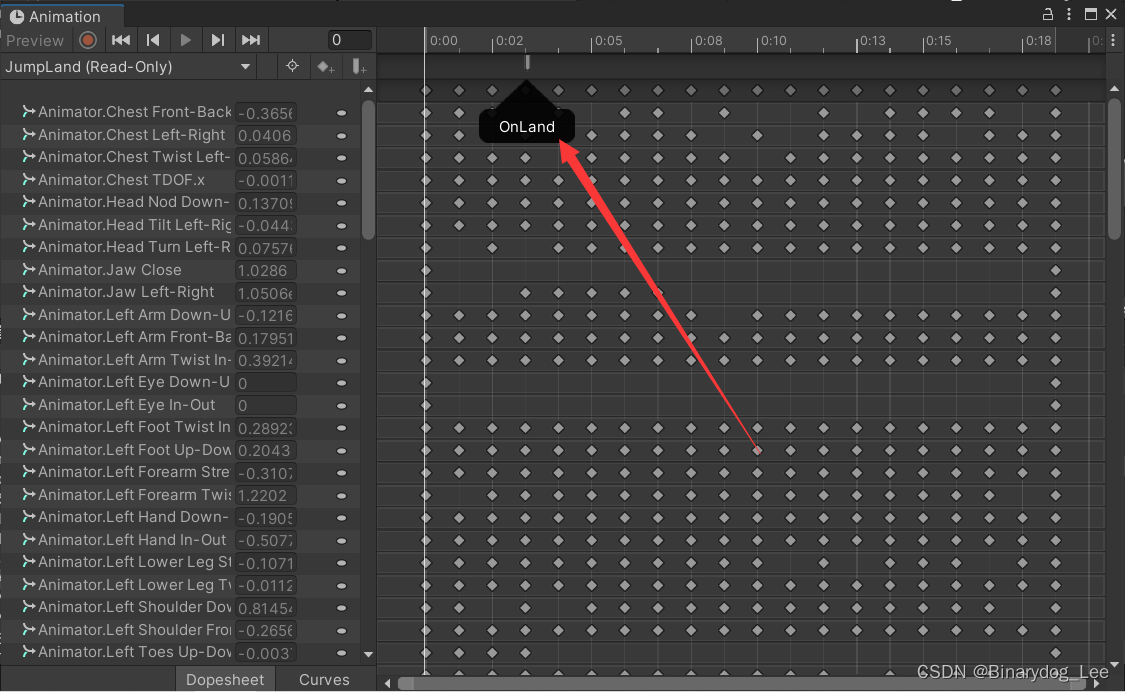Screen dimensions: 1125x692
Task: Open the Left Arm Front-Back options menu
Action: [342, 338]
